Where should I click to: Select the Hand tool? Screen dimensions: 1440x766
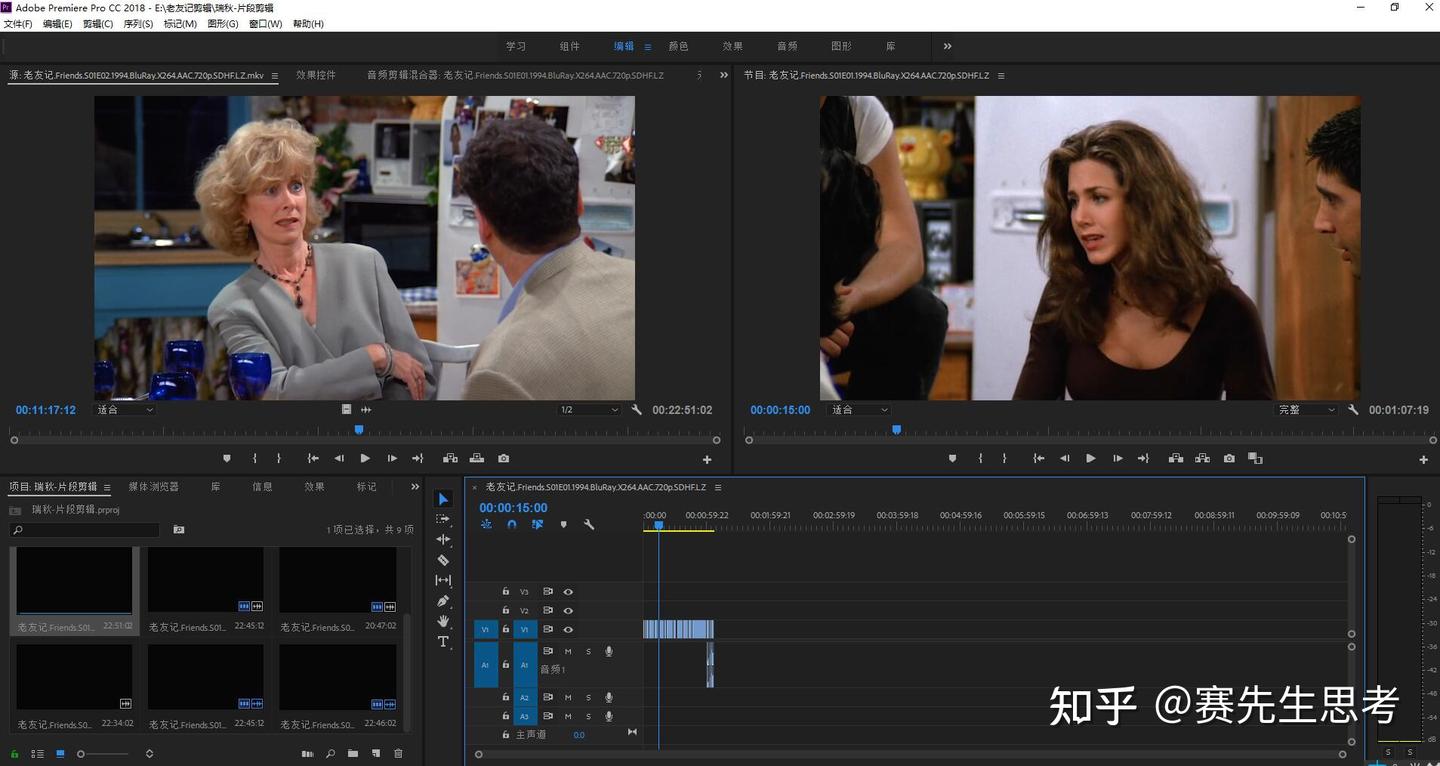(x=444, y=621)
